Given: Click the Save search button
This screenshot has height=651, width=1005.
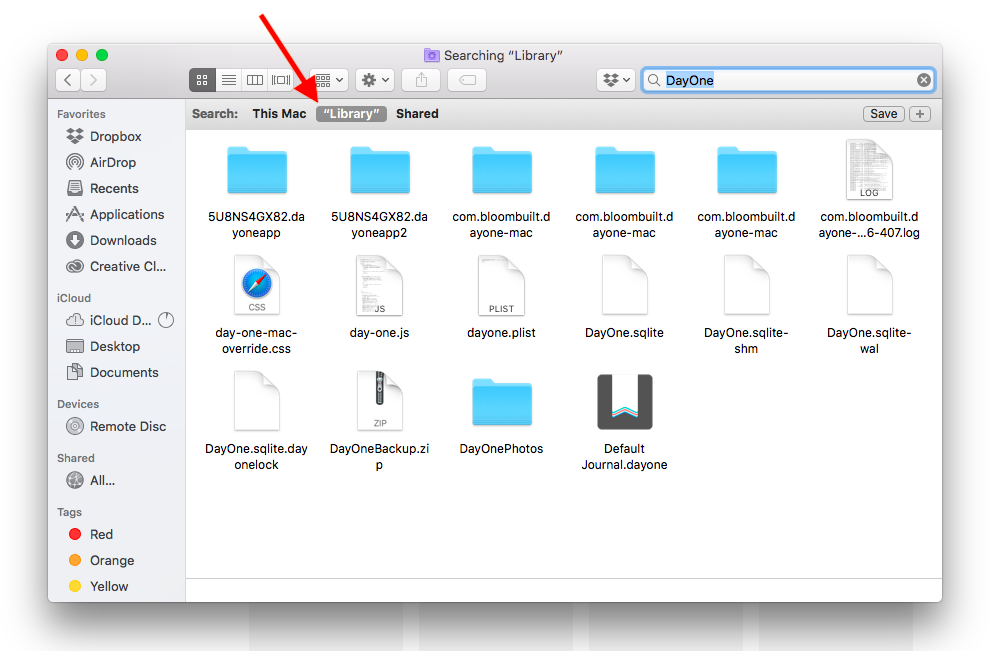Looking at the screenshot, I should [883, 113].
